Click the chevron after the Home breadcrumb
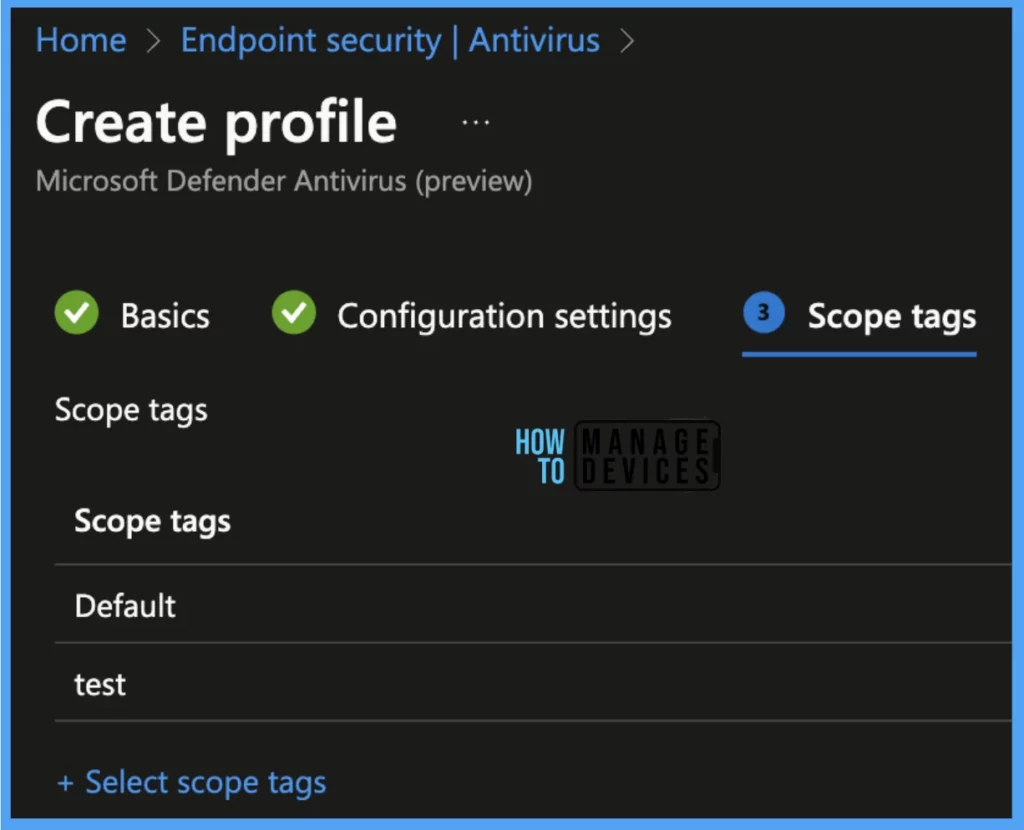 153,41
